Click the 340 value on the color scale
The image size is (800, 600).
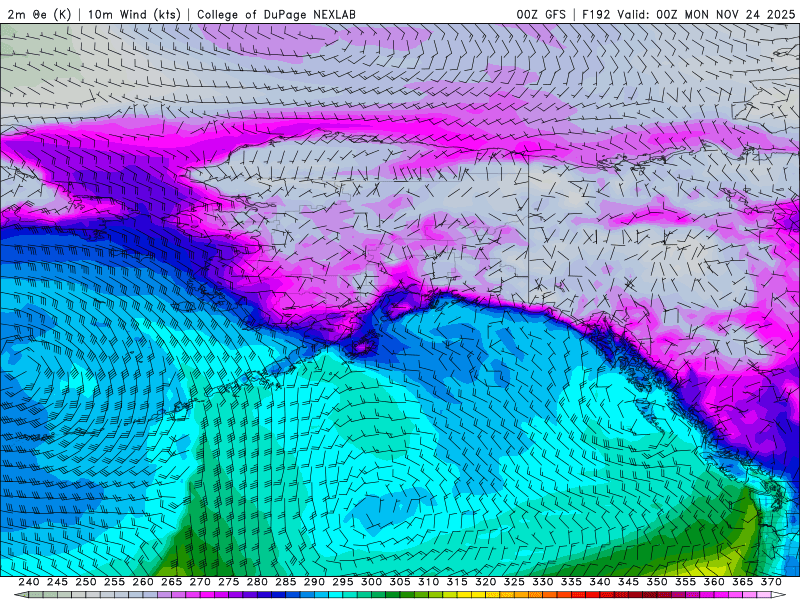[x=600, y=582]
